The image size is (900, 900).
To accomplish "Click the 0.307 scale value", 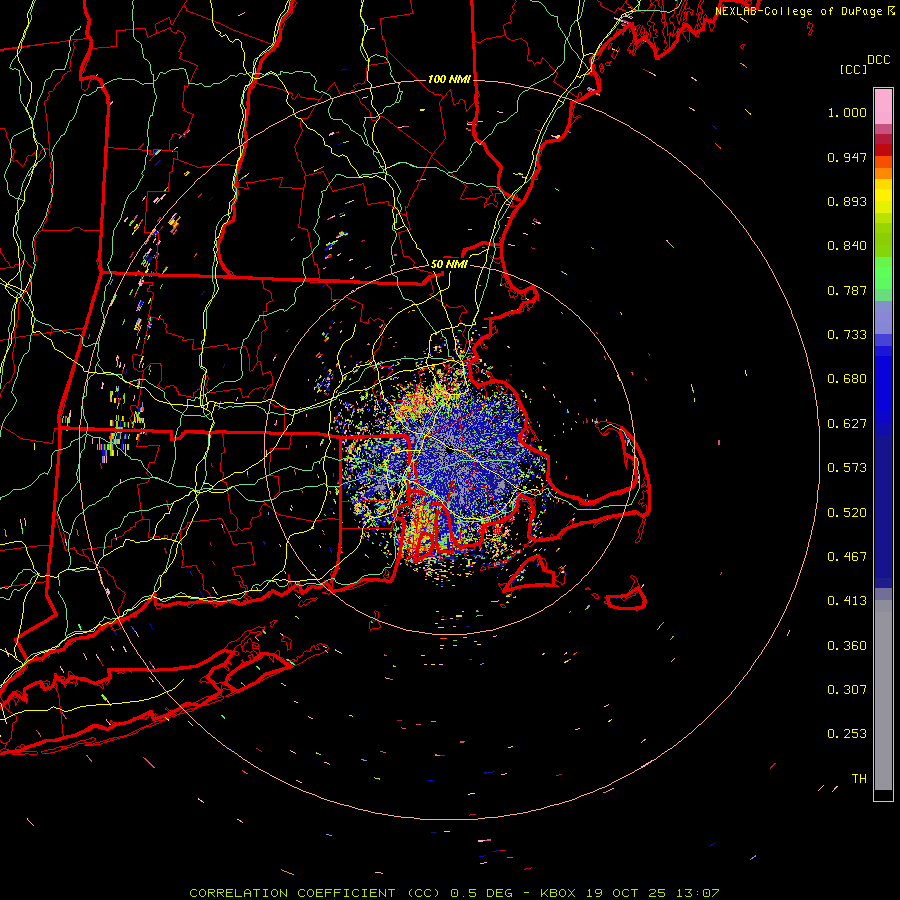I will coord(847,690).
